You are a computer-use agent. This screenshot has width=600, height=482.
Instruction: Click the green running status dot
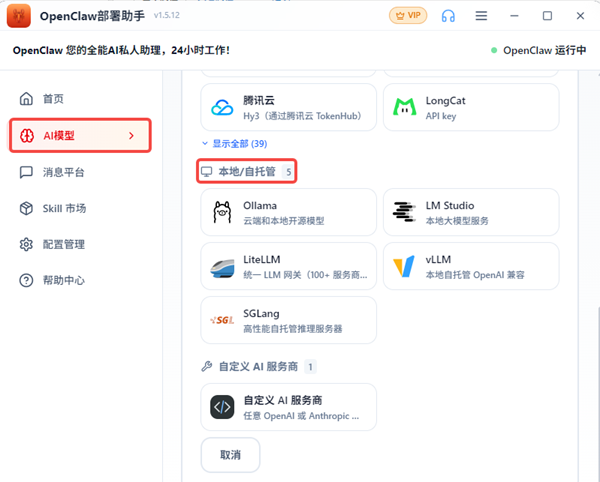coord(494,50)
